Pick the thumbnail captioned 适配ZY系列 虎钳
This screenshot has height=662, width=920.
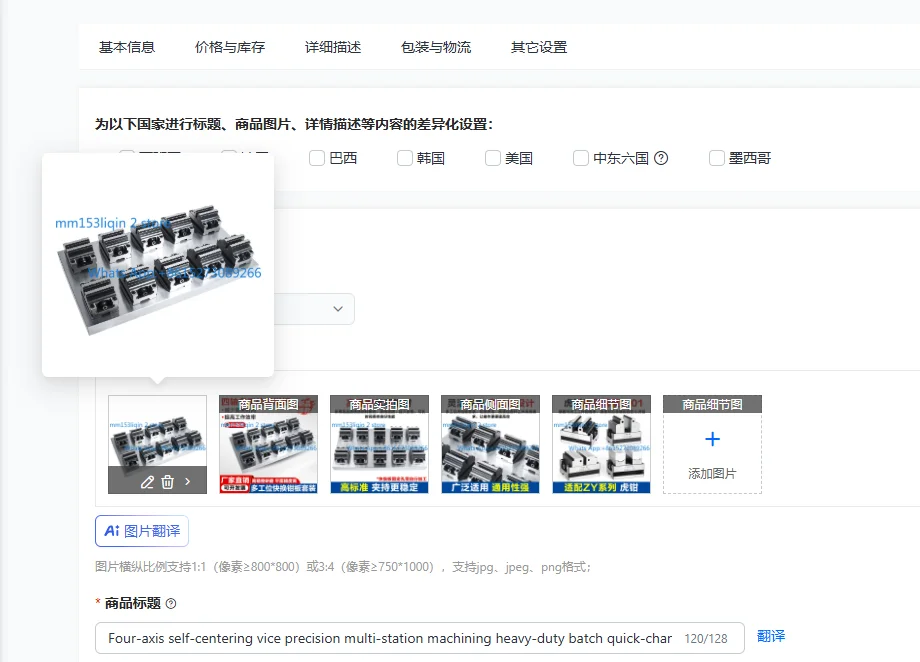(601, 444)
